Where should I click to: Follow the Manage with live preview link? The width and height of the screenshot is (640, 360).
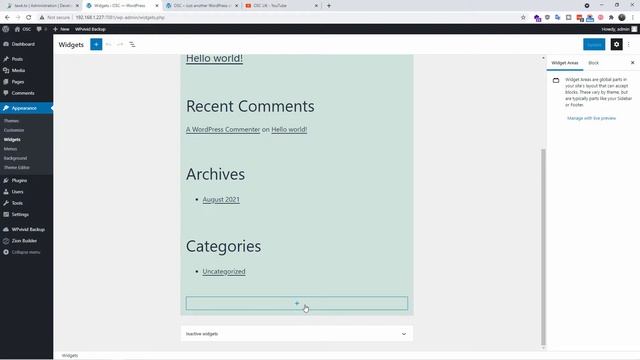(591, 118)
